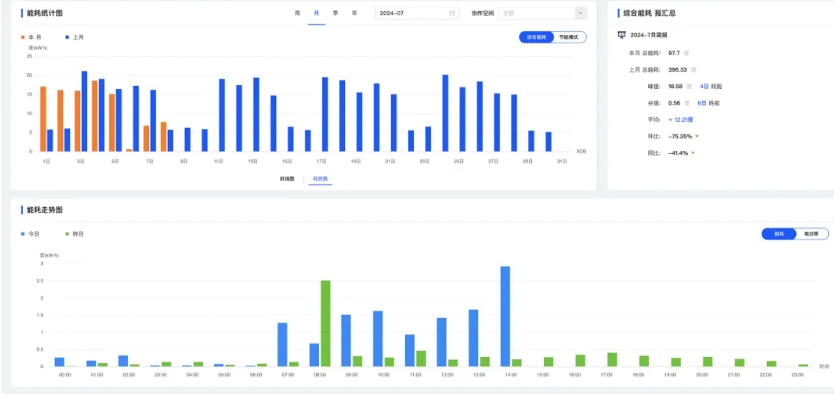Toggle the blue 上月 legend marker
The image size is (834, 394).
[67, 38]
